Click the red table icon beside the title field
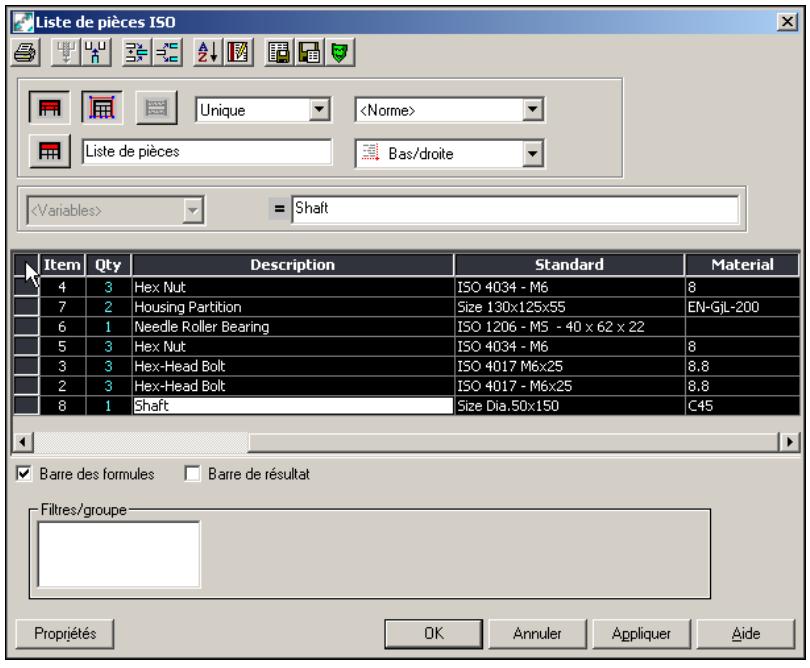The height and width of the screenshot is (668, 810). click(50, 151)
